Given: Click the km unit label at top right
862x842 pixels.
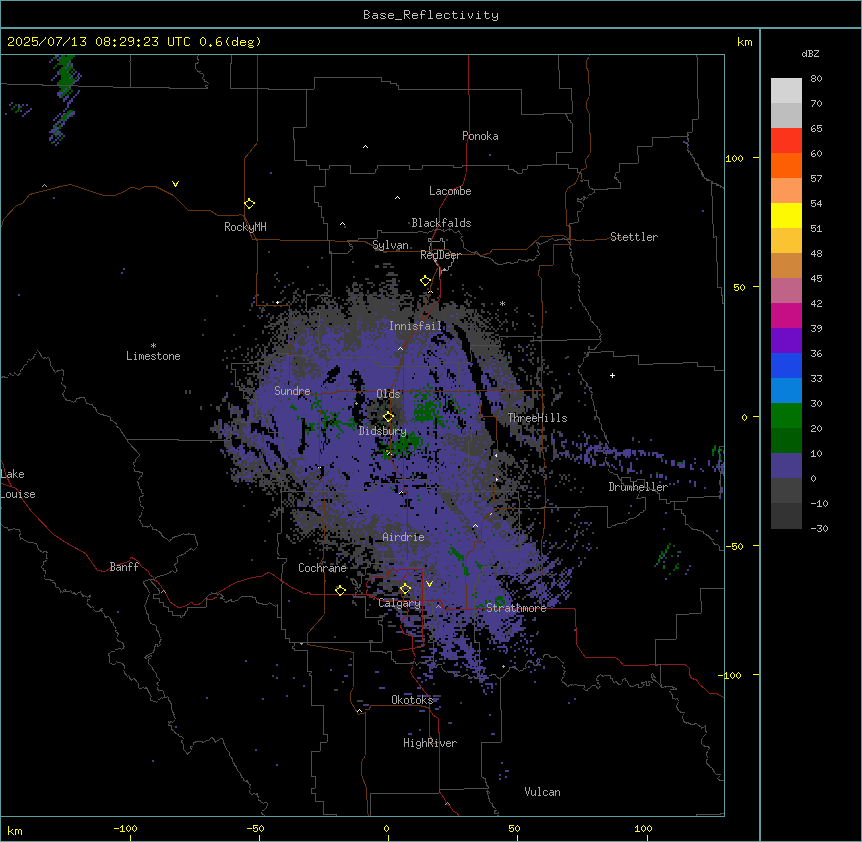Looking at the screenshot, I should tap(744, 42).
